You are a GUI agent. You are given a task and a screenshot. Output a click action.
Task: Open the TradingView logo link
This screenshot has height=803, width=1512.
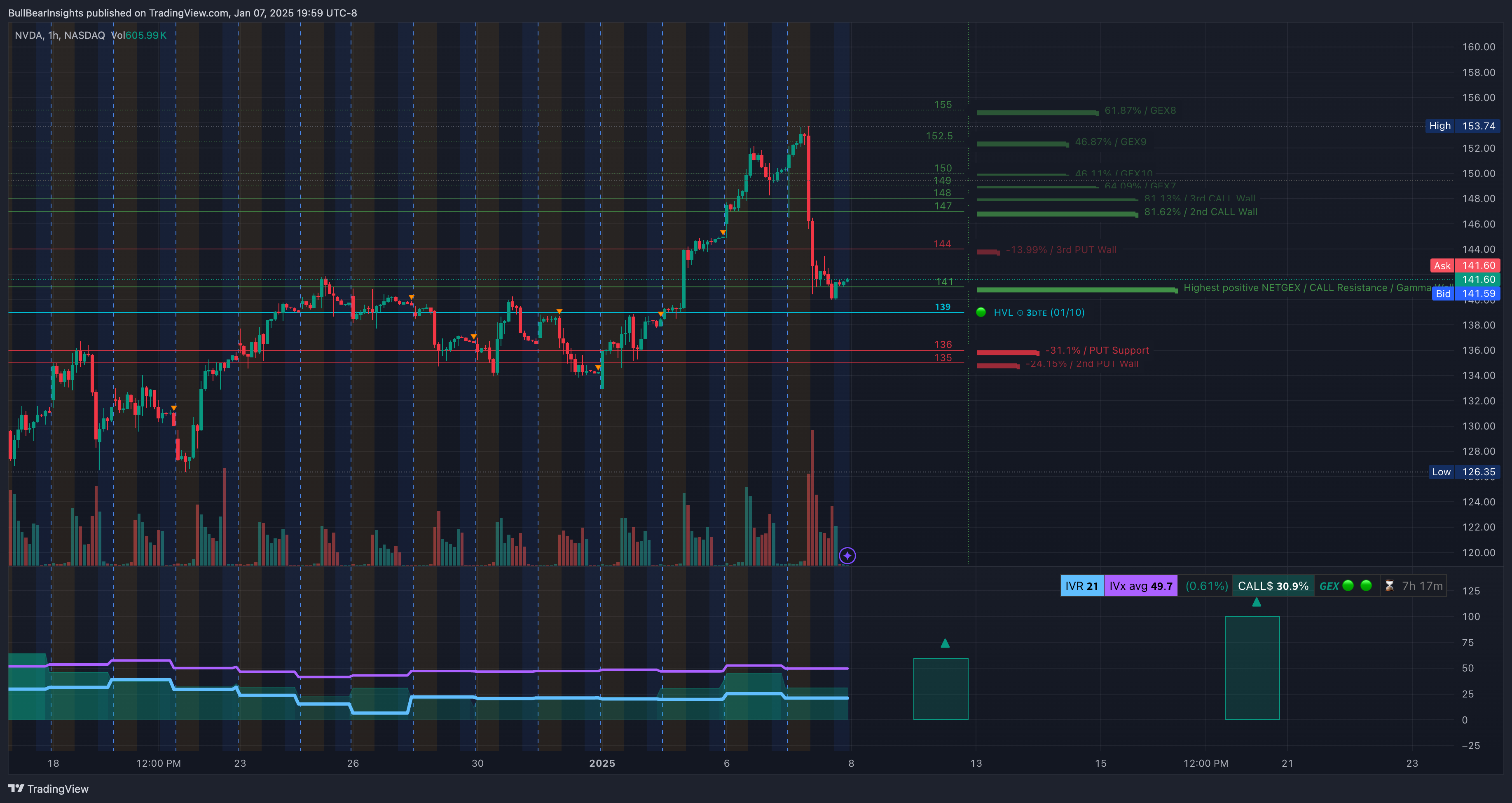point(48,788)
